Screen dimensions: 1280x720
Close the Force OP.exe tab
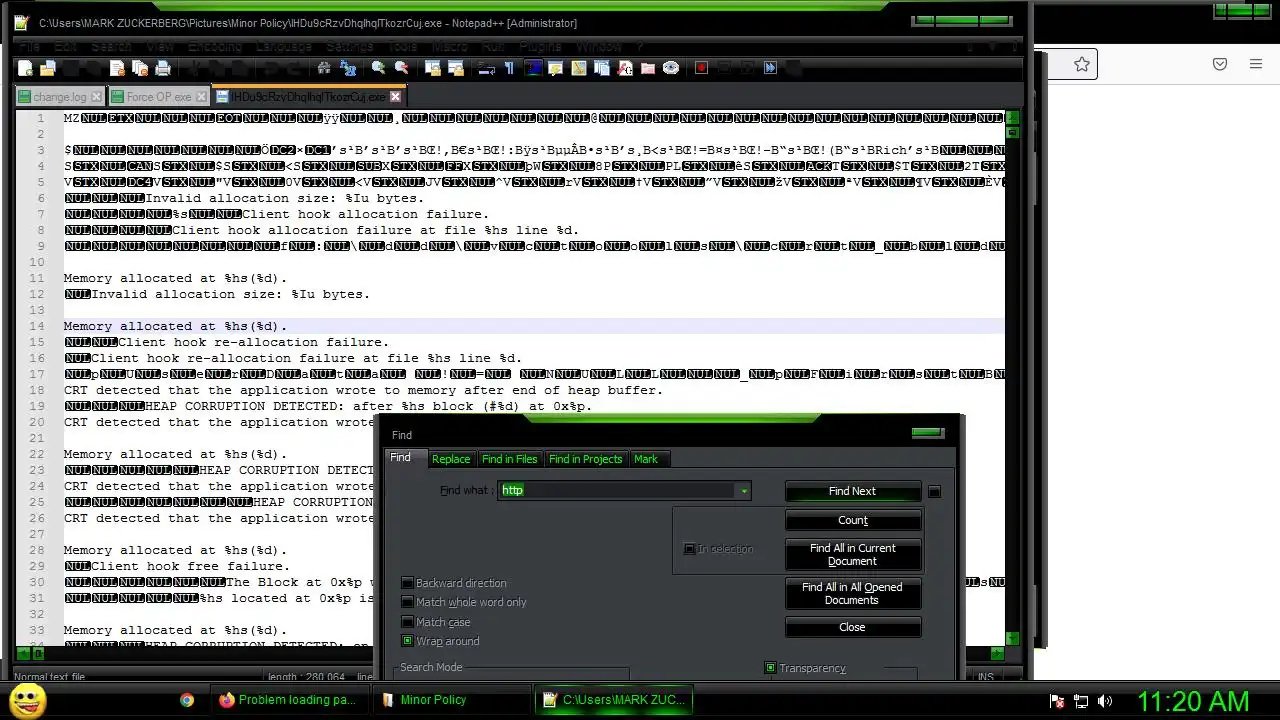point(201,97)
